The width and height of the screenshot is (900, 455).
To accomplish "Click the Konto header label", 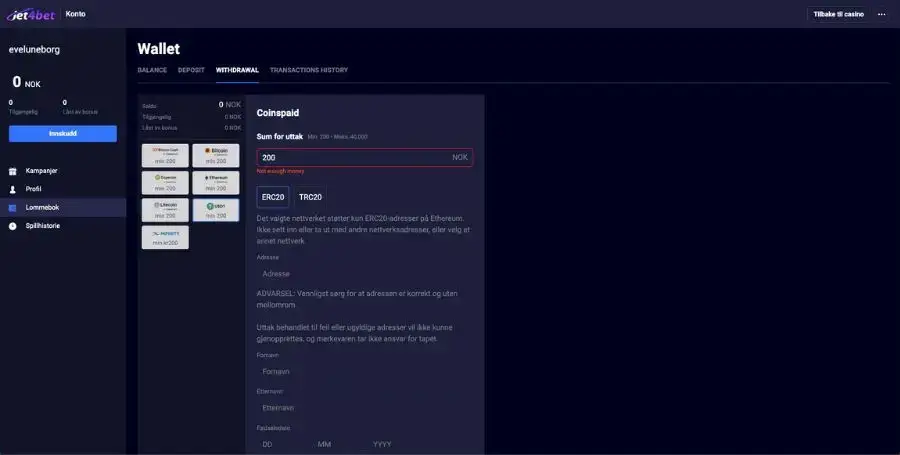I will pyautogui.click(x=75, y=14).
